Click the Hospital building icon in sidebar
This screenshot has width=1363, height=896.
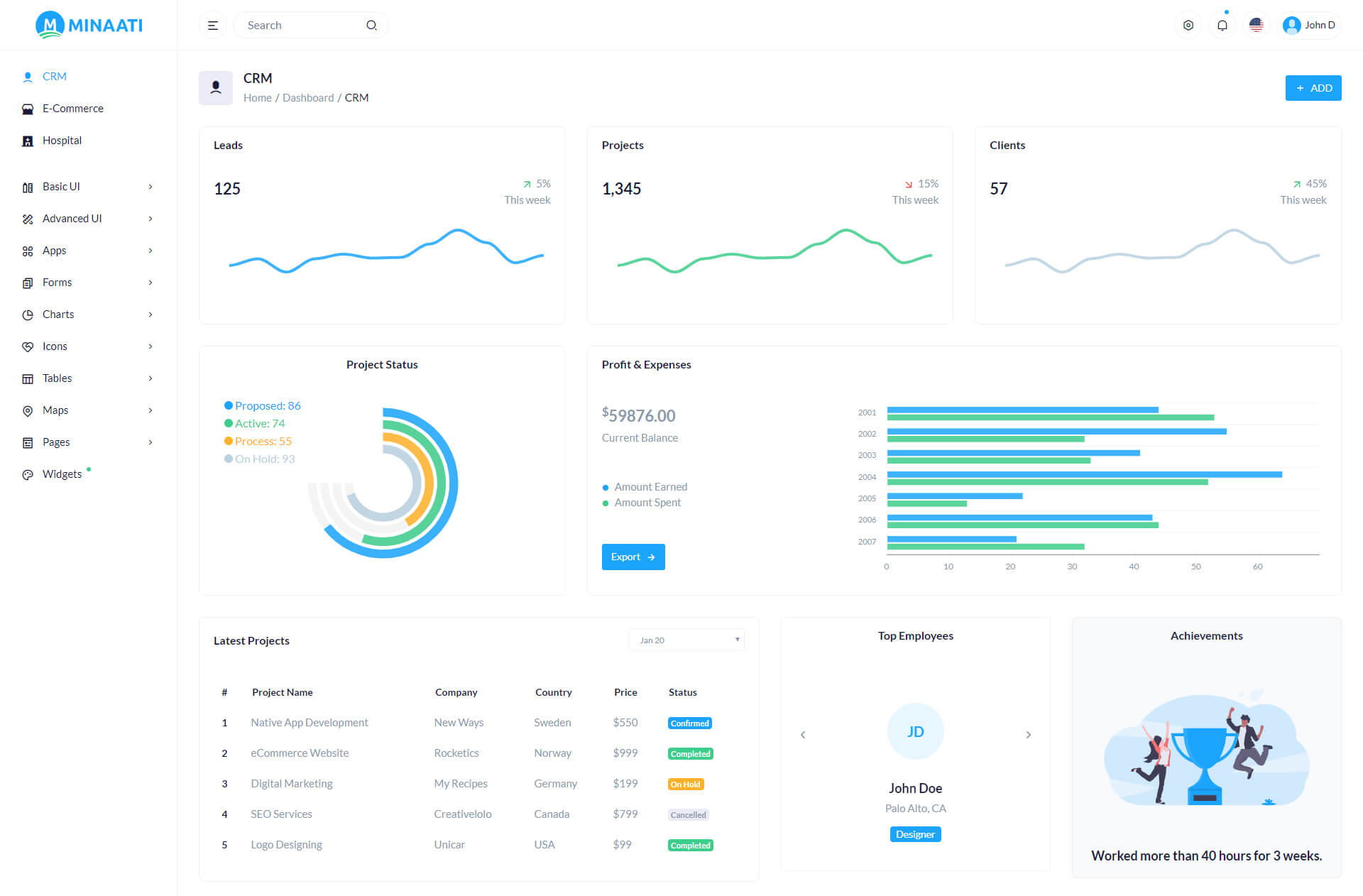coord(28,141)
